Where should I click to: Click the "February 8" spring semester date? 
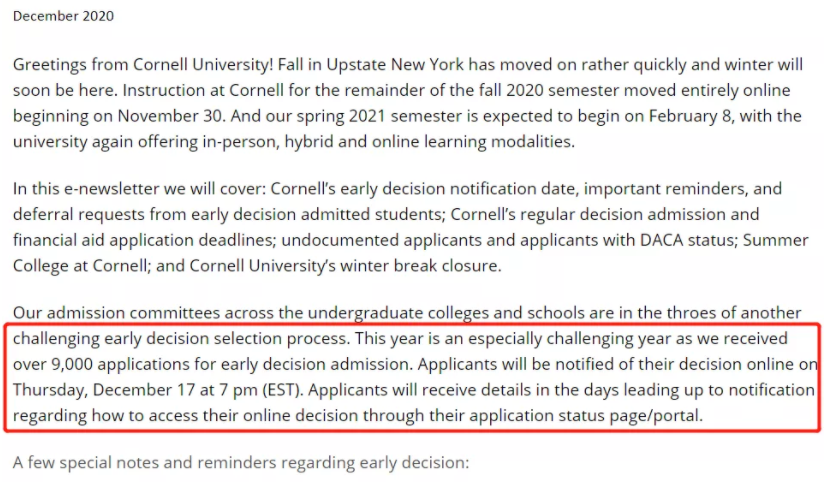691,116
